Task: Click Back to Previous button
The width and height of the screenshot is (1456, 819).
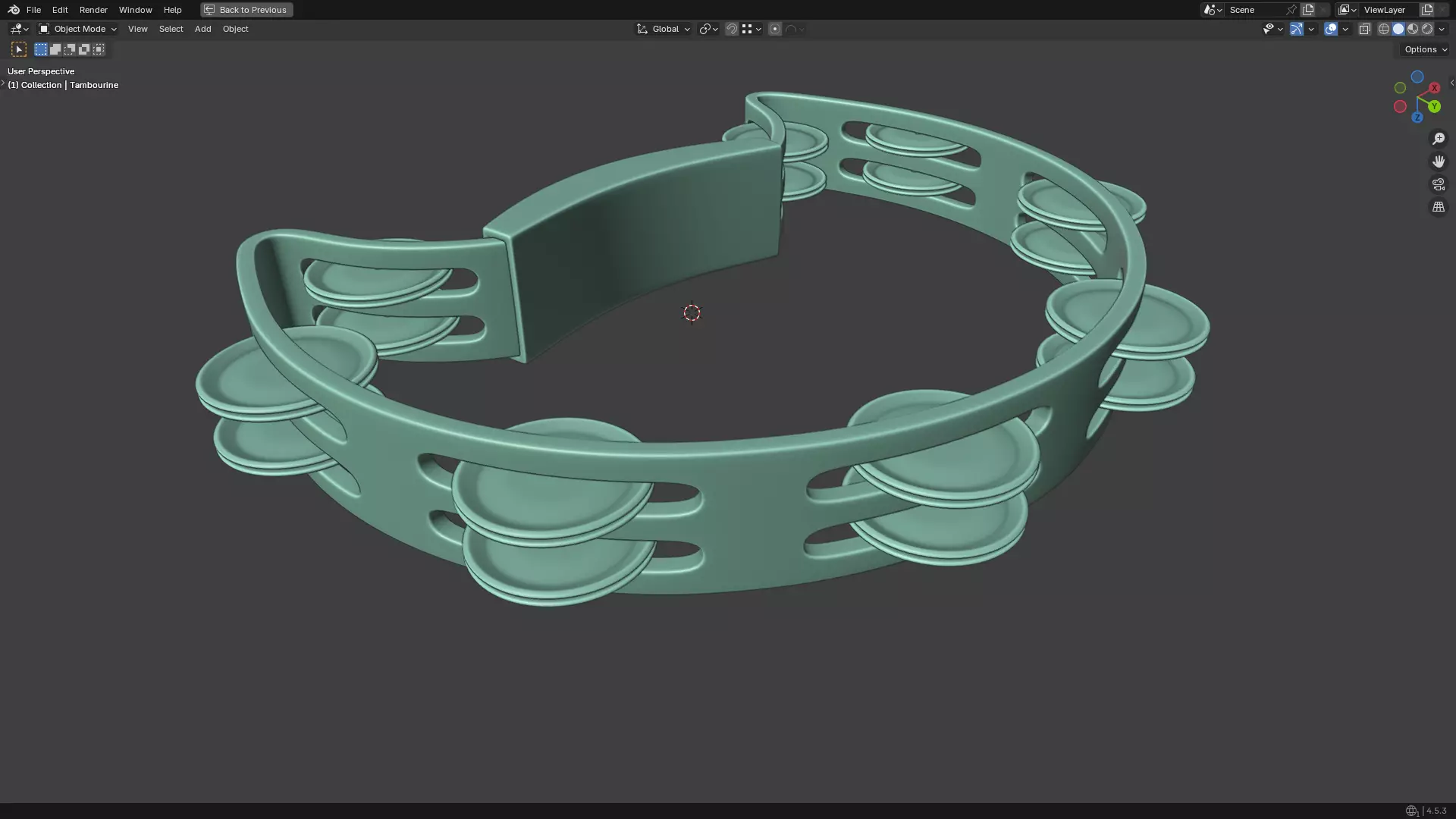Action: [246, 10]
